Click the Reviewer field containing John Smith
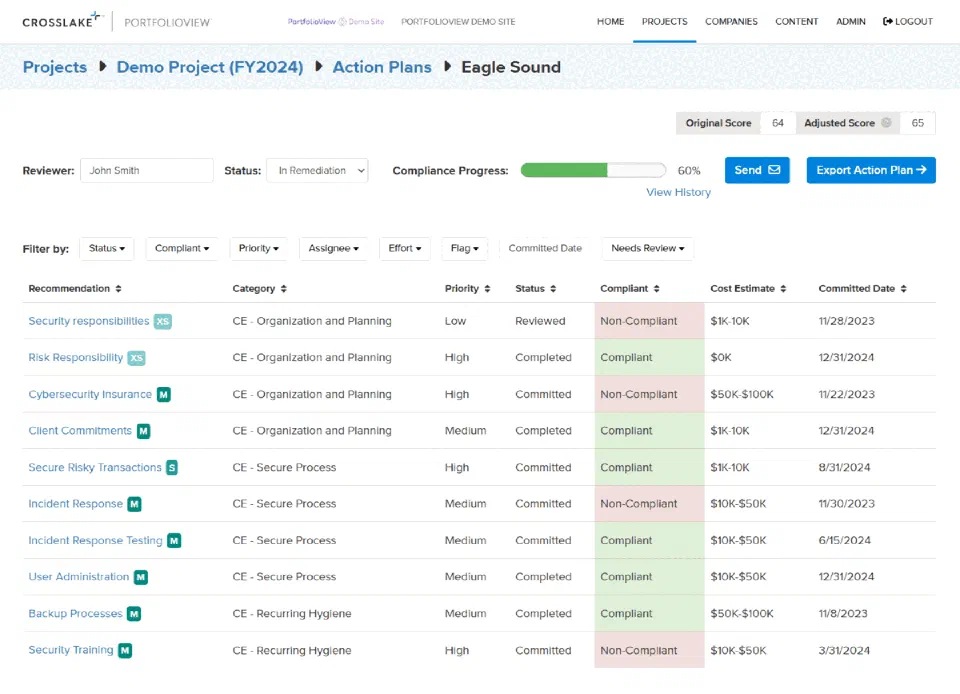 (x=147, y=171)
